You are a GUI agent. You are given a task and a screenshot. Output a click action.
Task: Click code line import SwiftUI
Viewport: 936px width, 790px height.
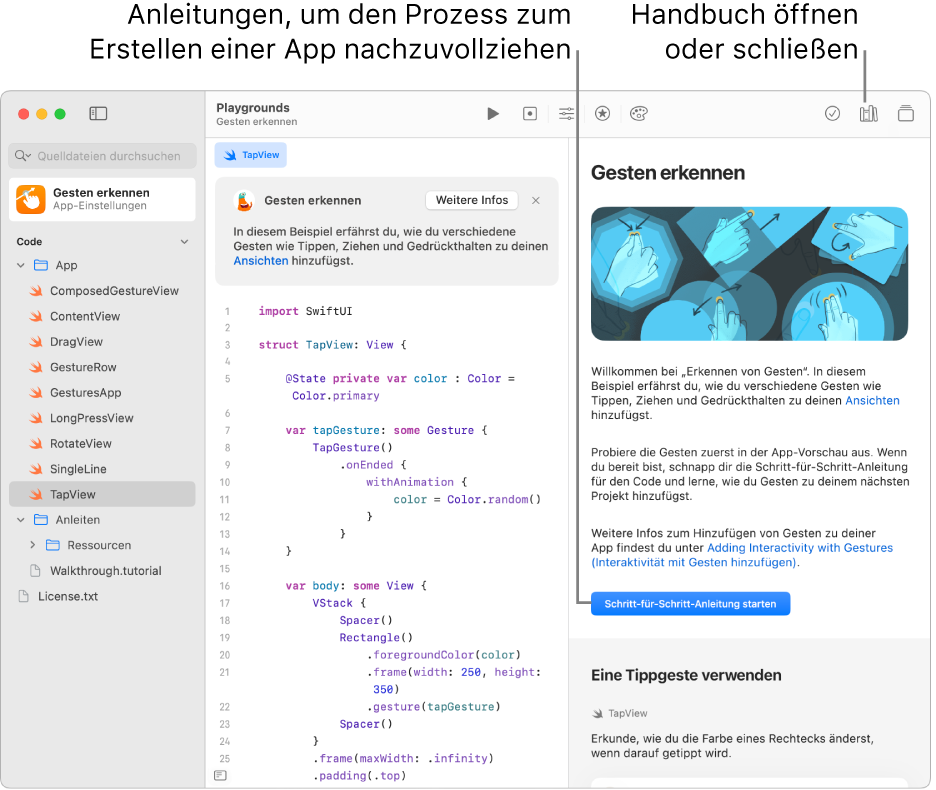(x=305, y=311)
